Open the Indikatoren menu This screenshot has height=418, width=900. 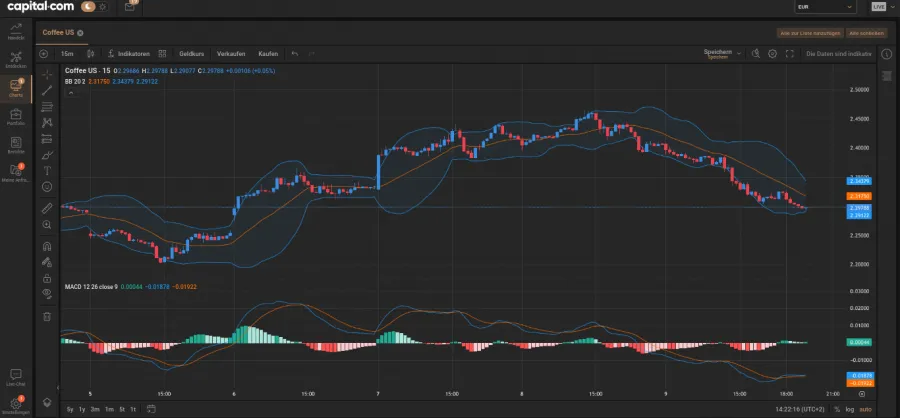[x=129, y=53]
